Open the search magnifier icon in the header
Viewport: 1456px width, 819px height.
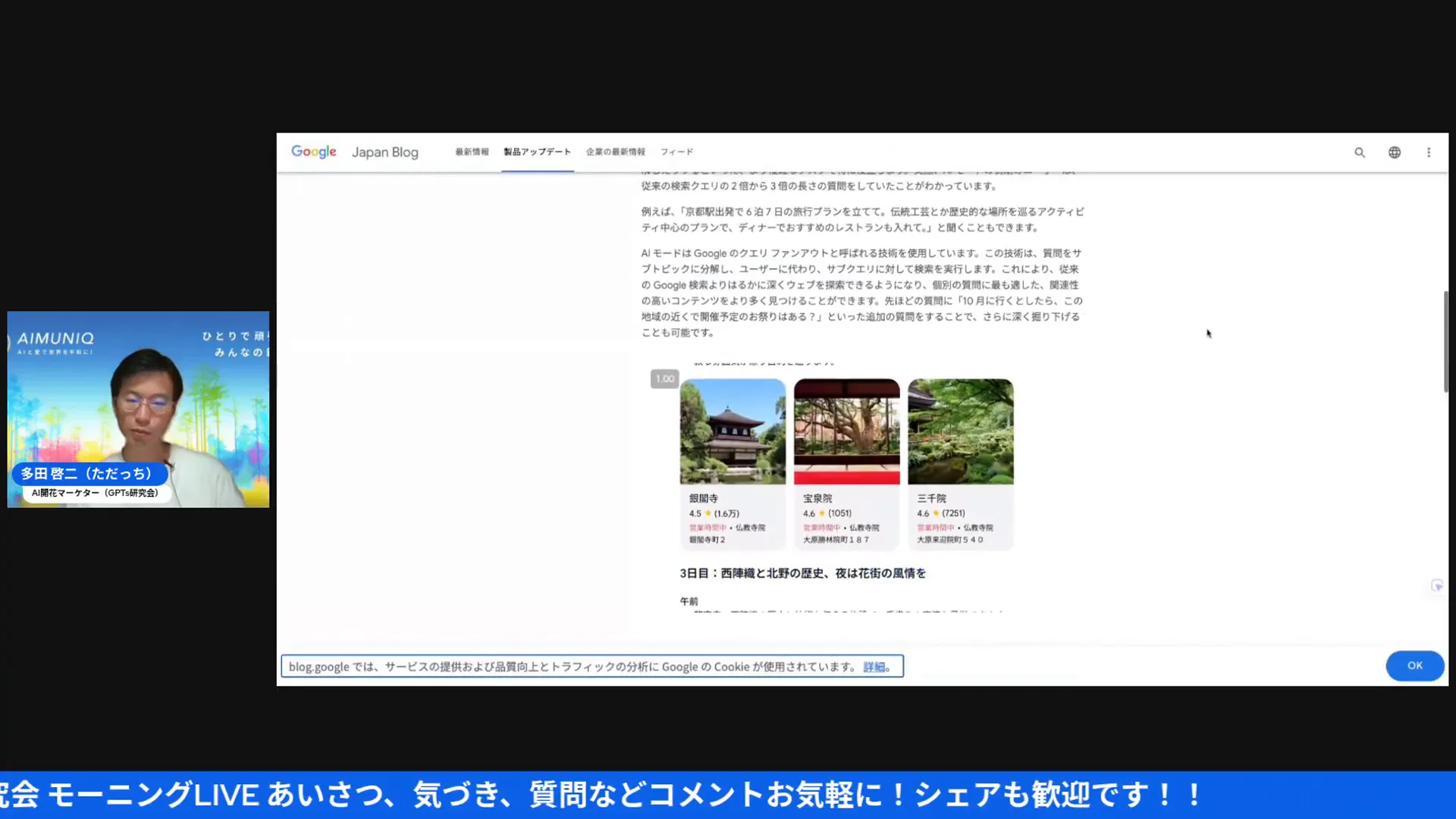(x=1360, y=152)
